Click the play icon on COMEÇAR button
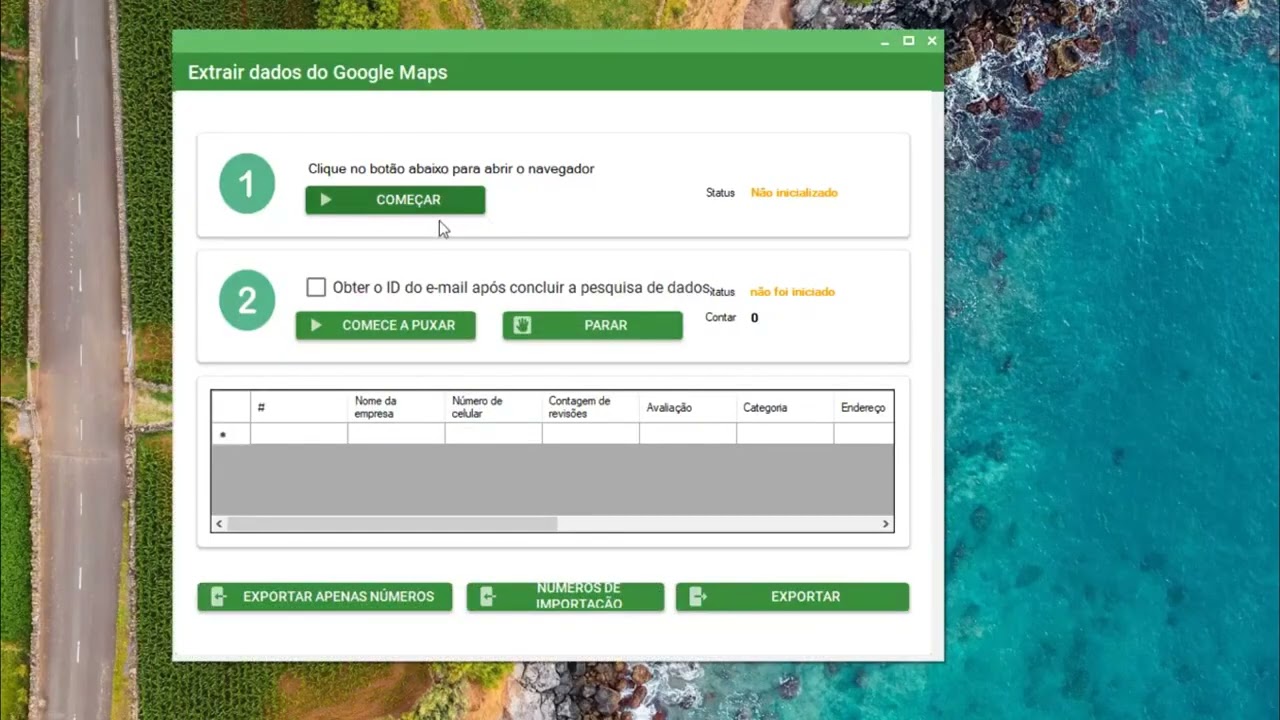The height and width of the screenshot is (720, 1280). pyautogui.click(x=325, y=200)
